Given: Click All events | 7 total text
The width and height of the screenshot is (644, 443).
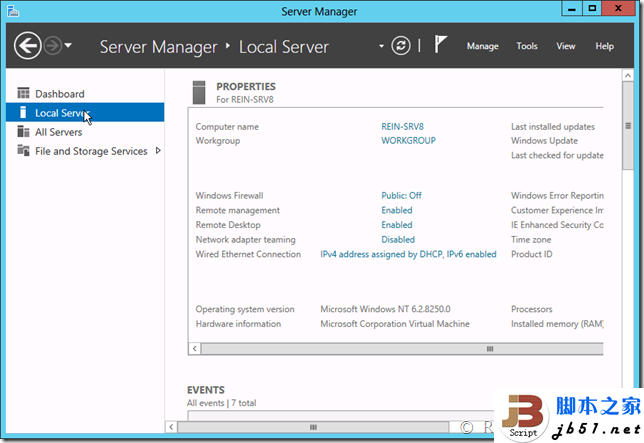Looking at the screenshot, I should 221,403.
